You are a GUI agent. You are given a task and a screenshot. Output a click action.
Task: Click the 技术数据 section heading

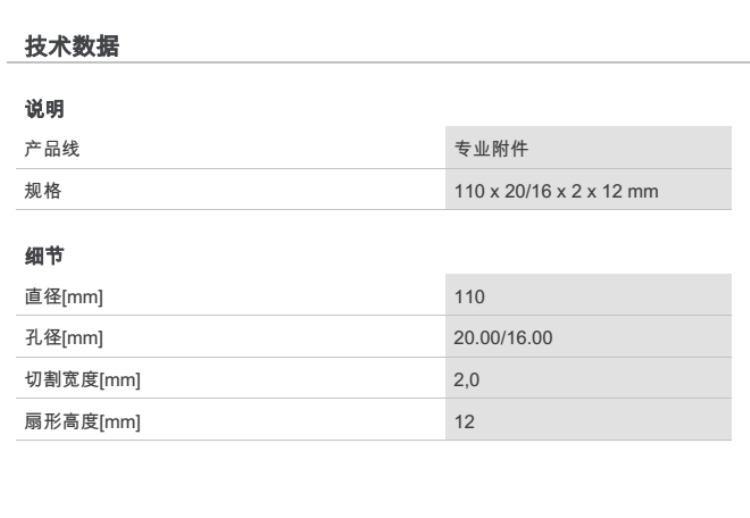pos(72,45)
